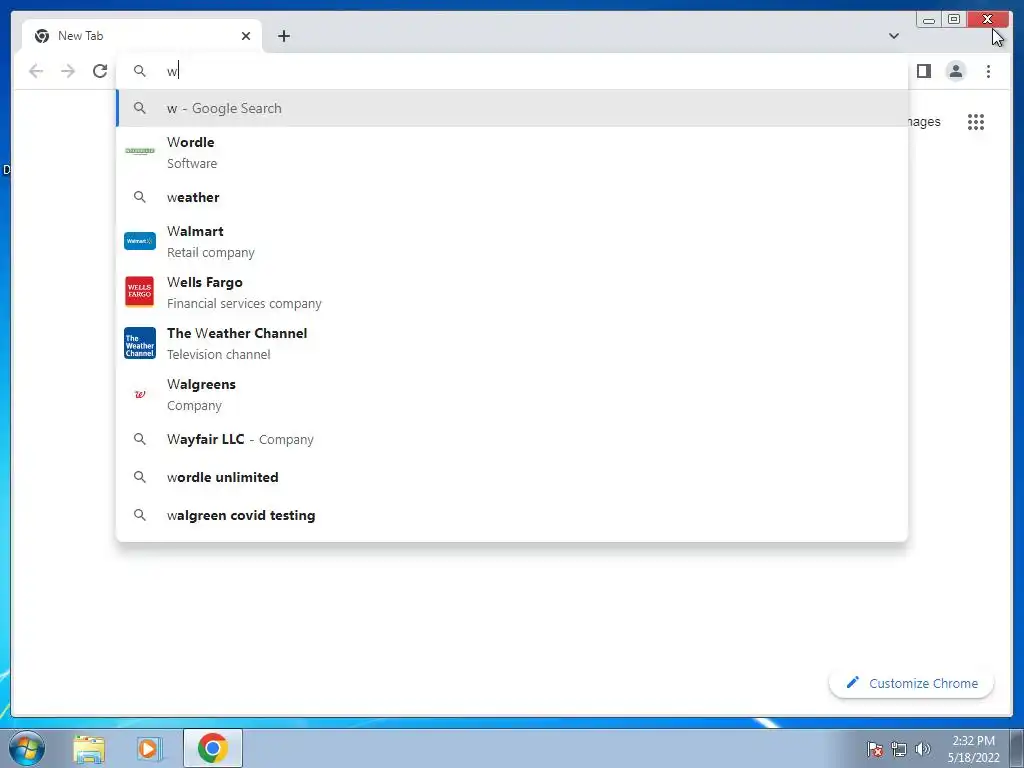Maximize the Chrome window

click(x=954, y=20)
